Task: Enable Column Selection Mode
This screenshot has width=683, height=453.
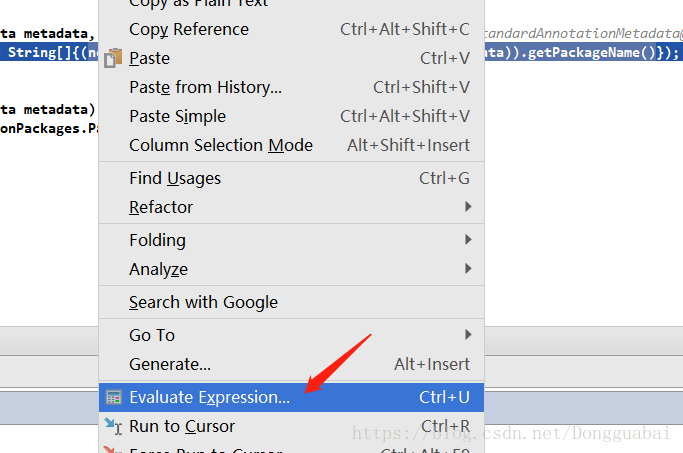Action: [291, 145]
